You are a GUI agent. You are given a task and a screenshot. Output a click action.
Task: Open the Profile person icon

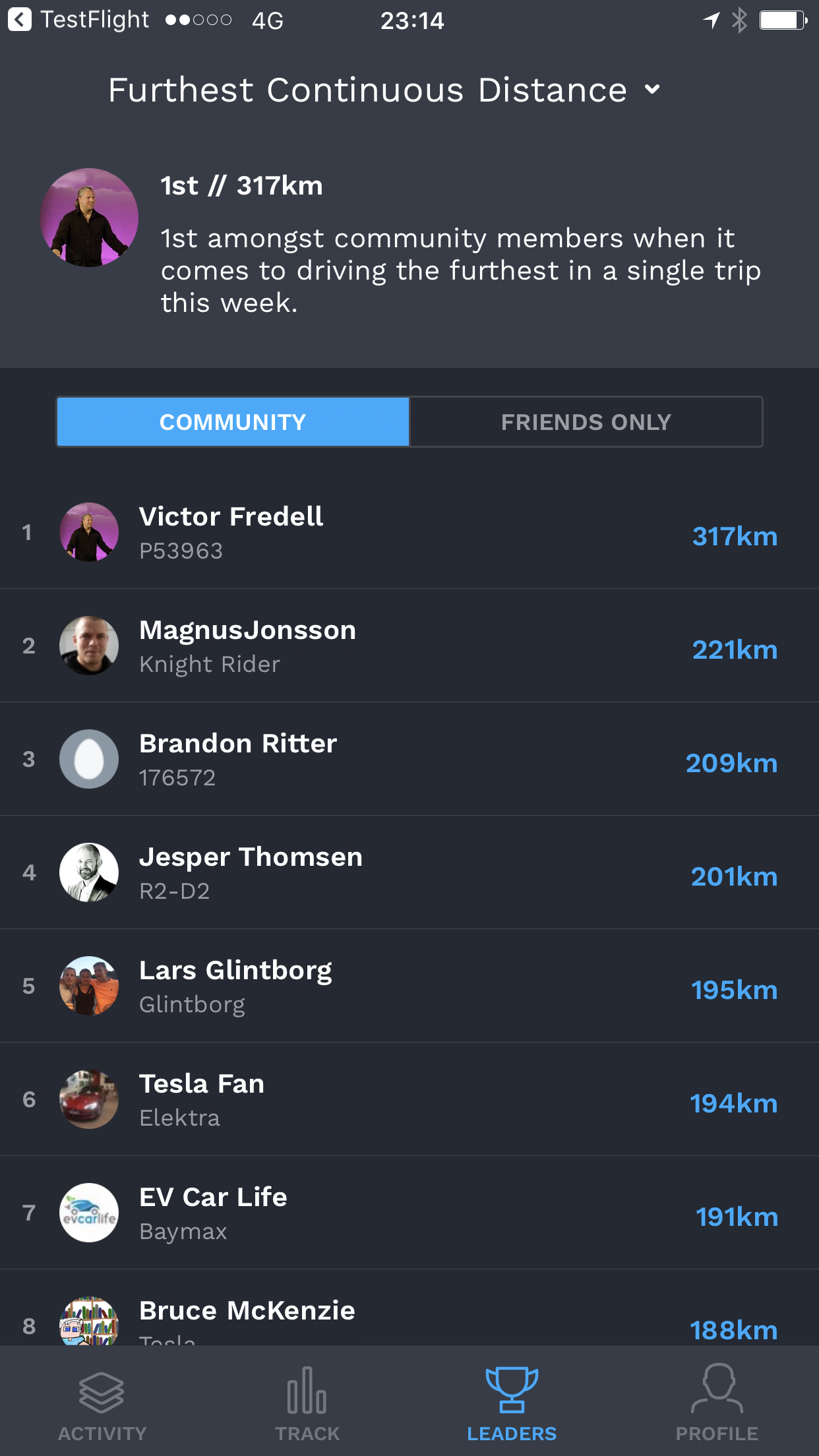point(717,1388)
